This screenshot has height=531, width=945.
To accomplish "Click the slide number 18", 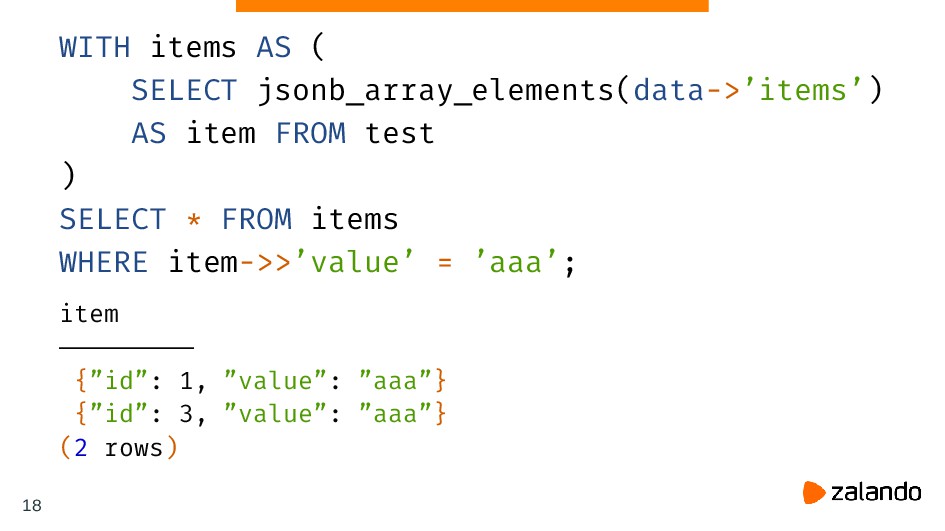I will [32, 505].
